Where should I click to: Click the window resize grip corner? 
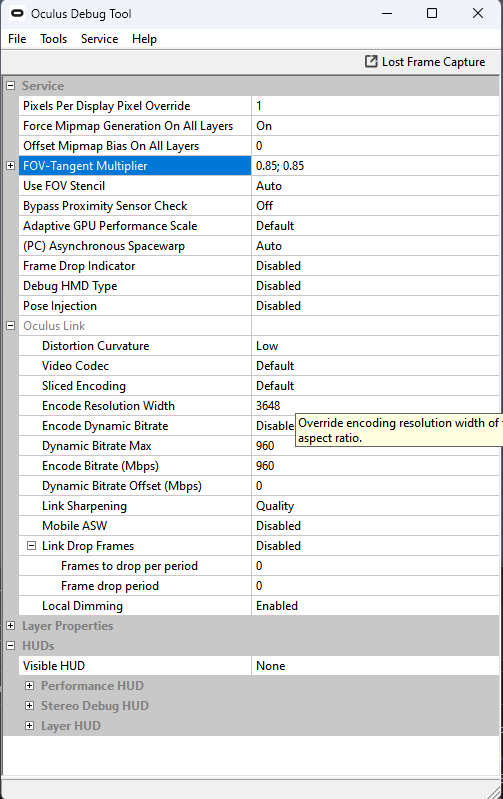click(495, 792)
